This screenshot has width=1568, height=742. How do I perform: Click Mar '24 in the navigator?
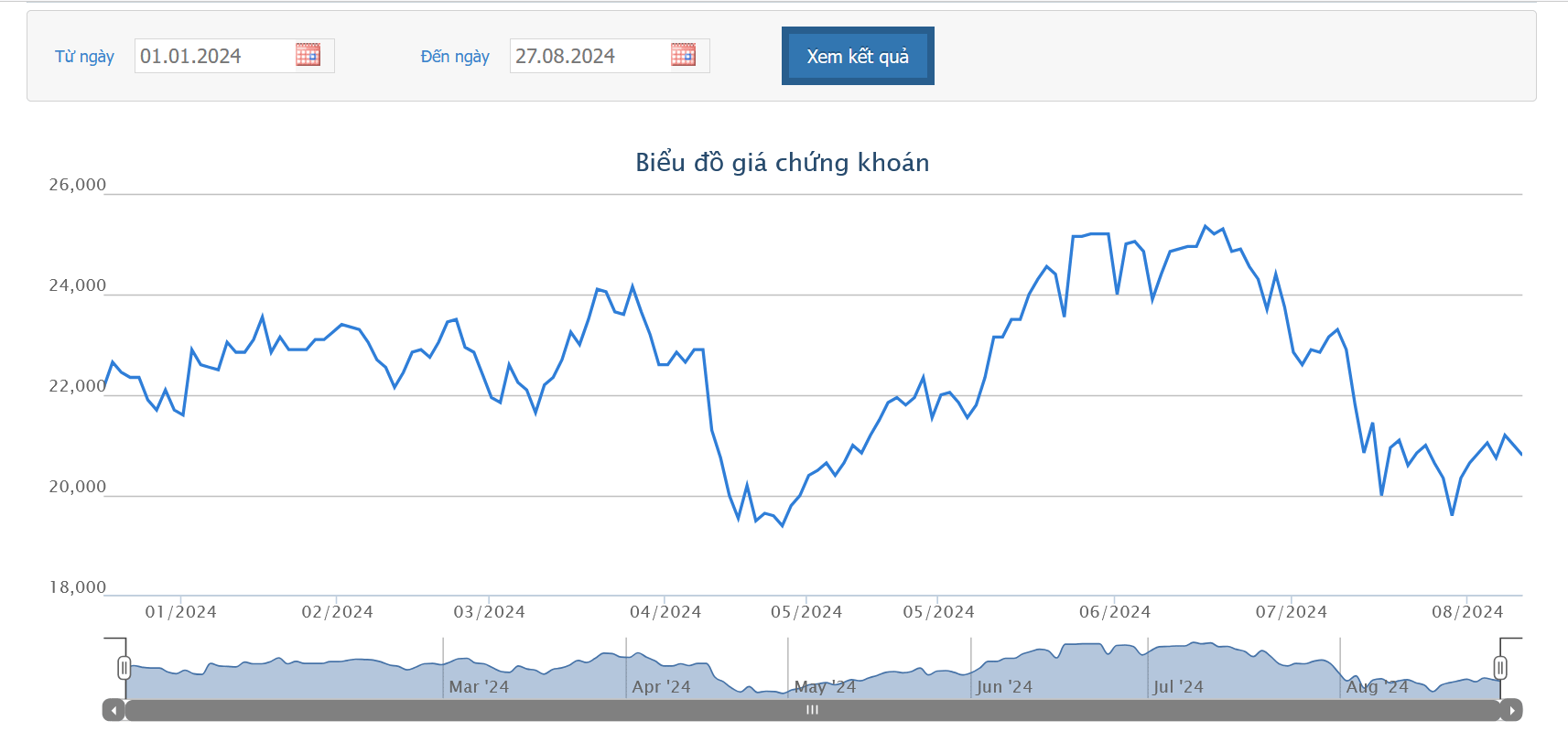[479, 687]
